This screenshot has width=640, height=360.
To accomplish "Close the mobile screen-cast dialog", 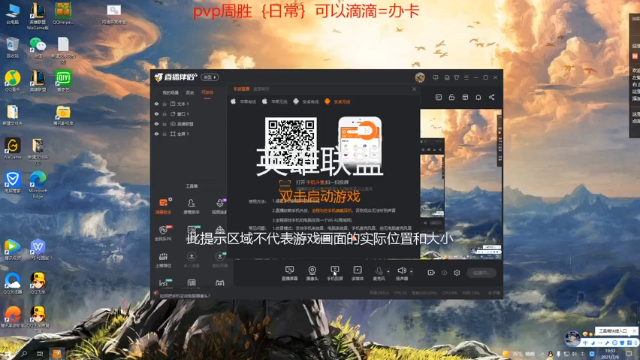I will click(414, 89).
